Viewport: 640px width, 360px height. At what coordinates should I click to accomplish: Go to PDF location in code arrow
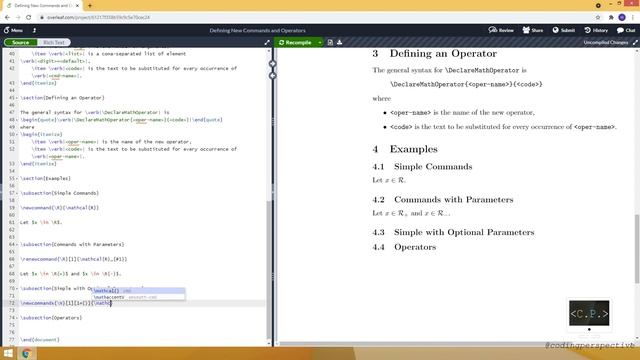pos(273,76)
